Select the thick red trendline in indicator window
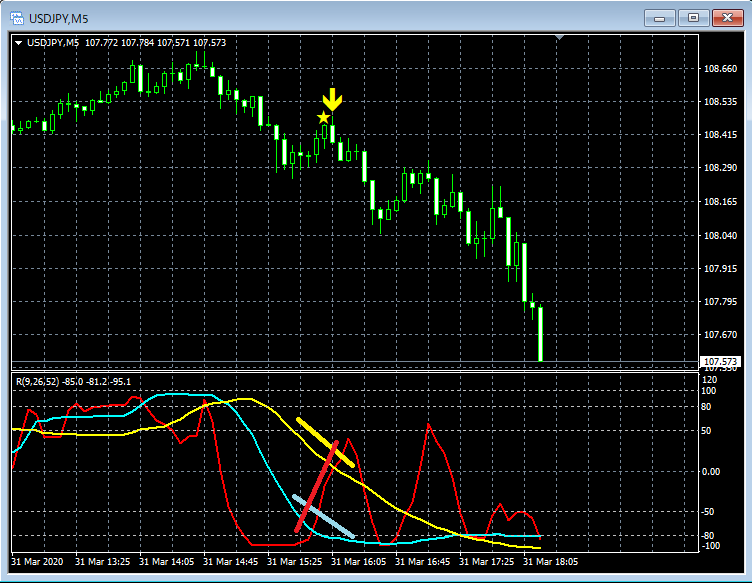This screenshot has height=583, width=752. point(317,486)
